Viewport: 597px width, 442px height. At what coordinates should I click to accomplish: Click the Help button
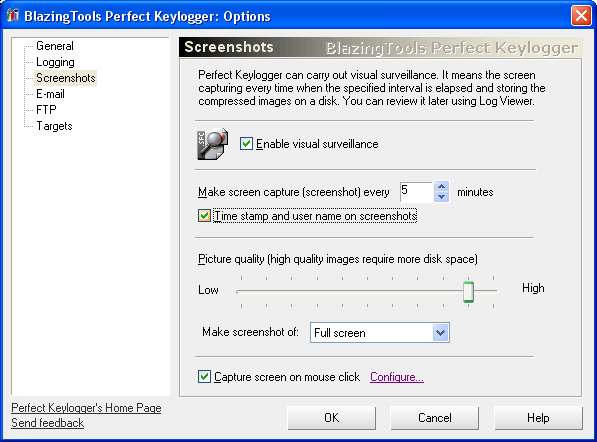[538, 418]
